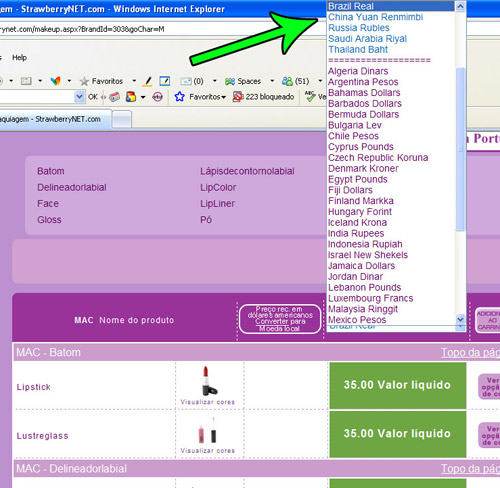
Task: Open the Help menu
Action: point(19,57)
